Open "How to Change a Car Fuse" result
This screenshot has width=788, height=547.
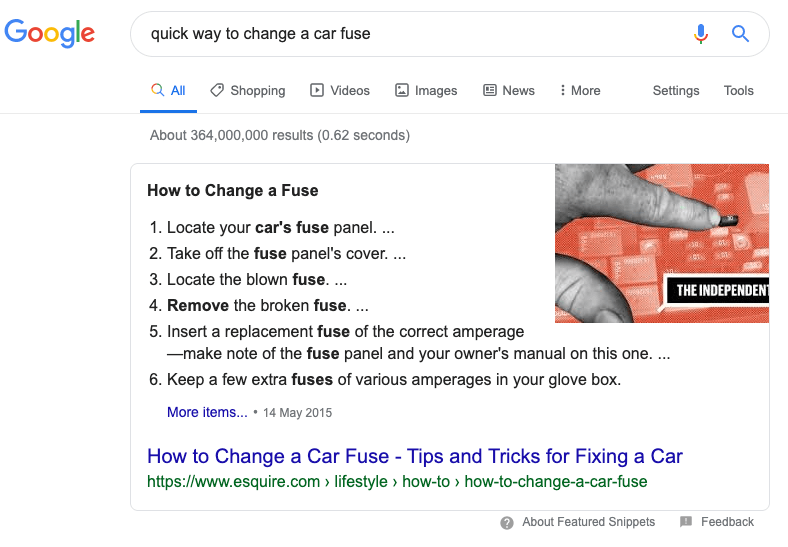tap(414, 456)
